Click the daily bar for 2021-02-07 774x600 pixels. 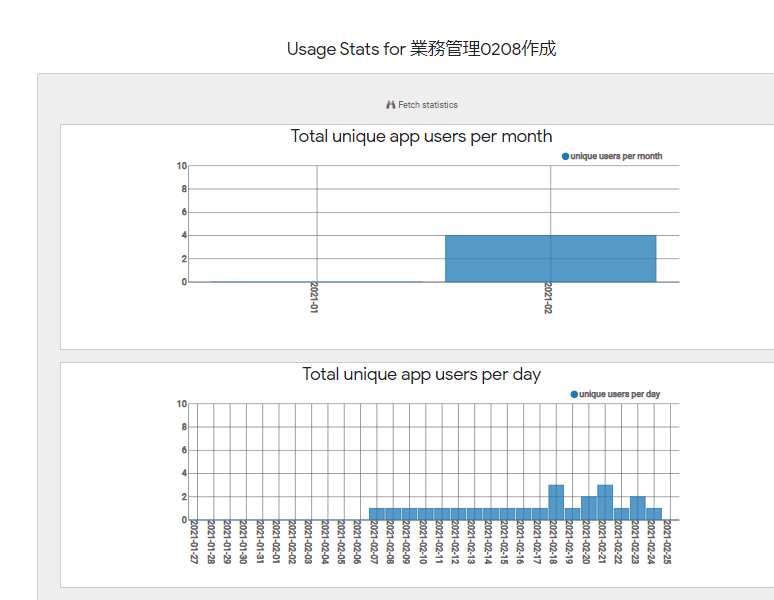[377, 514]
